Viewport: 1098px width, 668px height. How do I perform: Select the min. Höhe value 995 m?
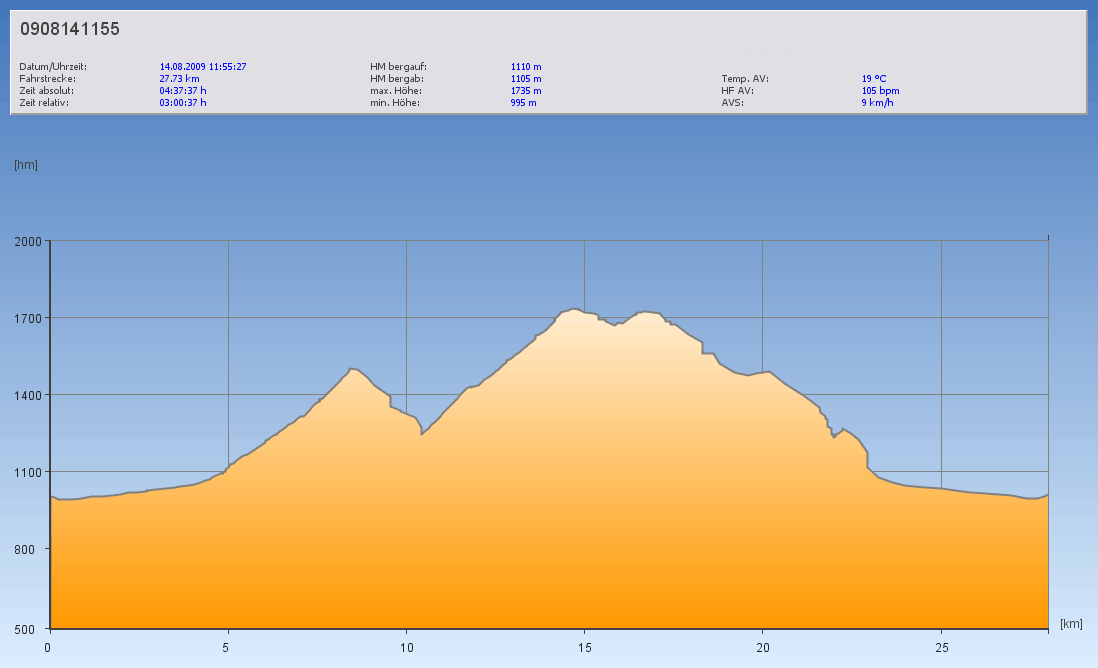click(x=523, y=103)
